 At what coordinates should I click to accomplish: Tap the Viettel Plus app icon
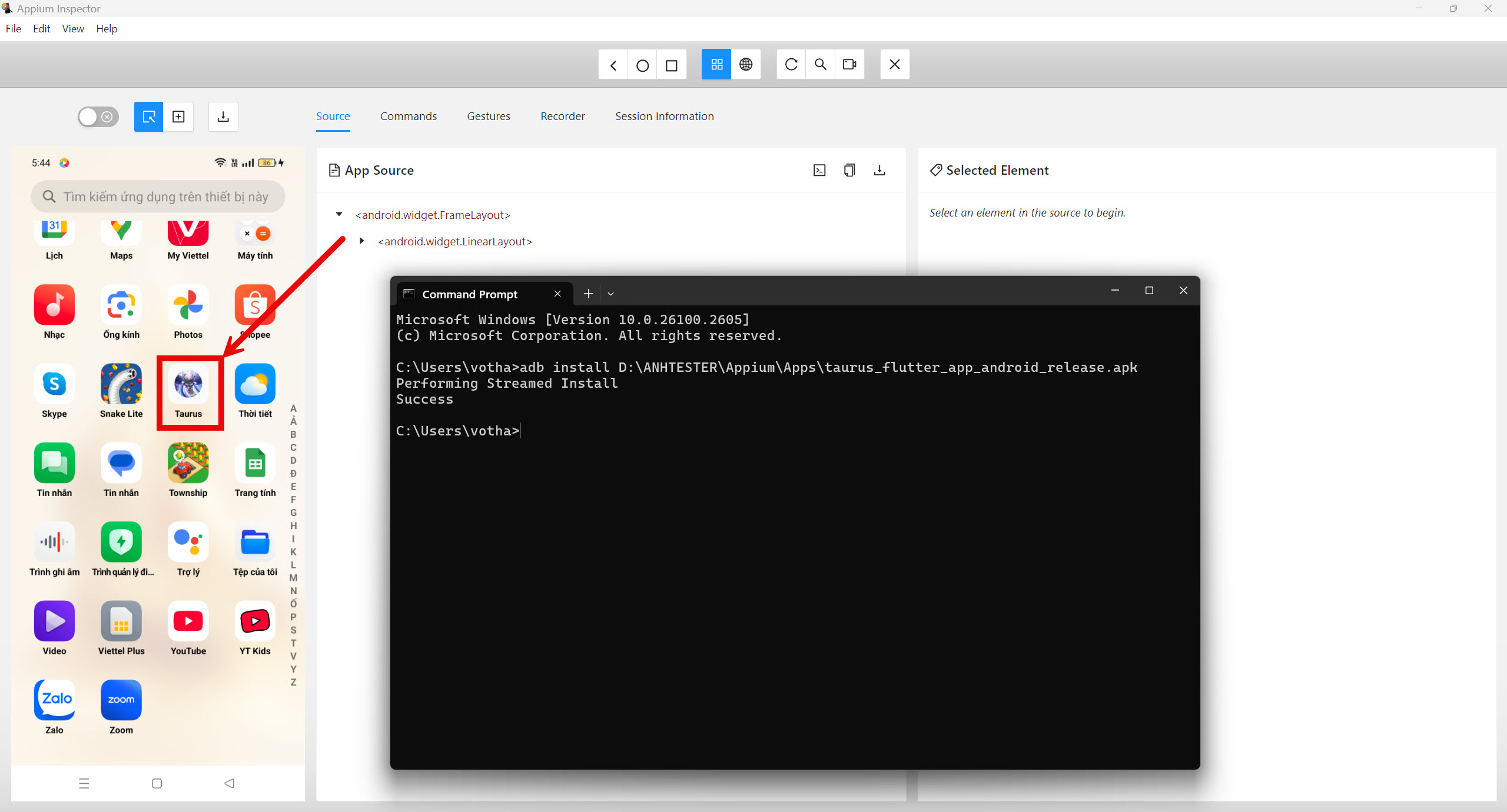click(121, 621)
